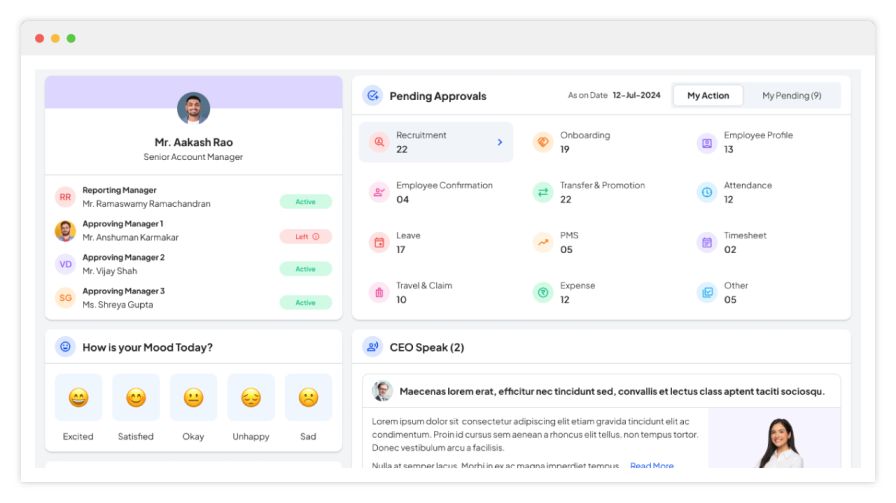Click info icon in Left status badge
Screen dimensions: 896x503
click(x=316, y=237)
